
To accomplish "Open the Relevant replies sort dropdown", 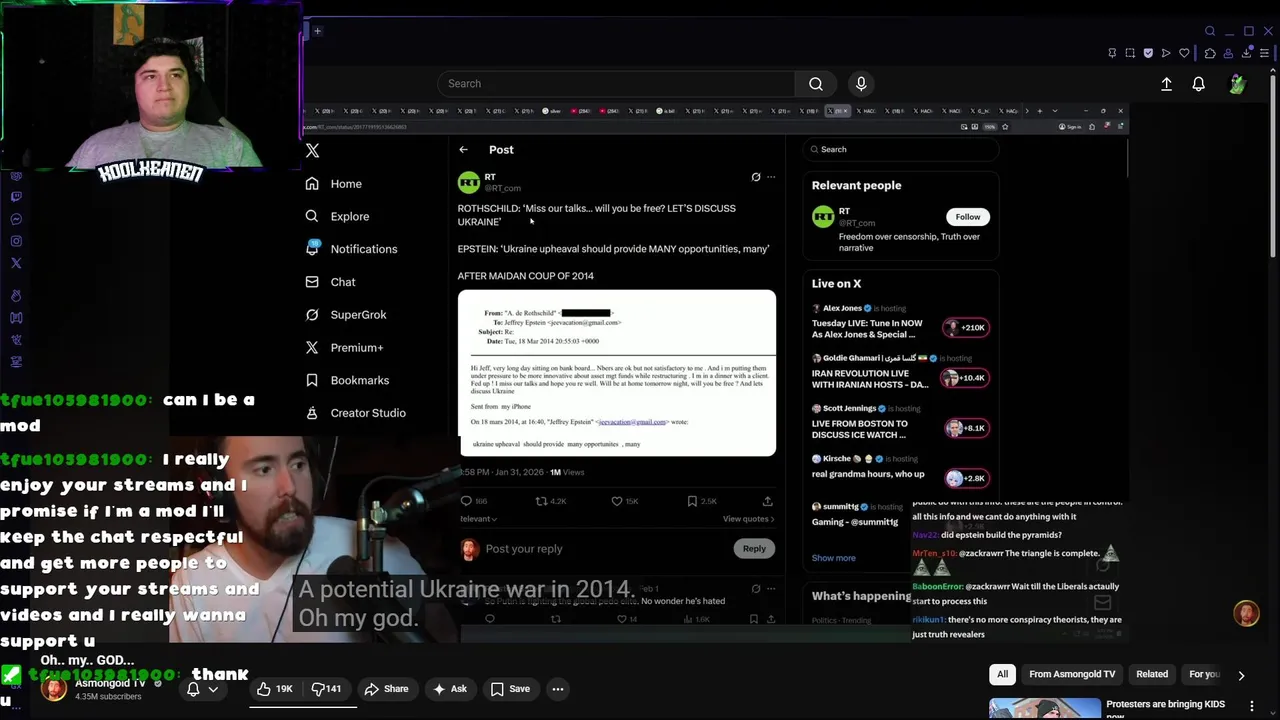I will [x=478, y=519].
